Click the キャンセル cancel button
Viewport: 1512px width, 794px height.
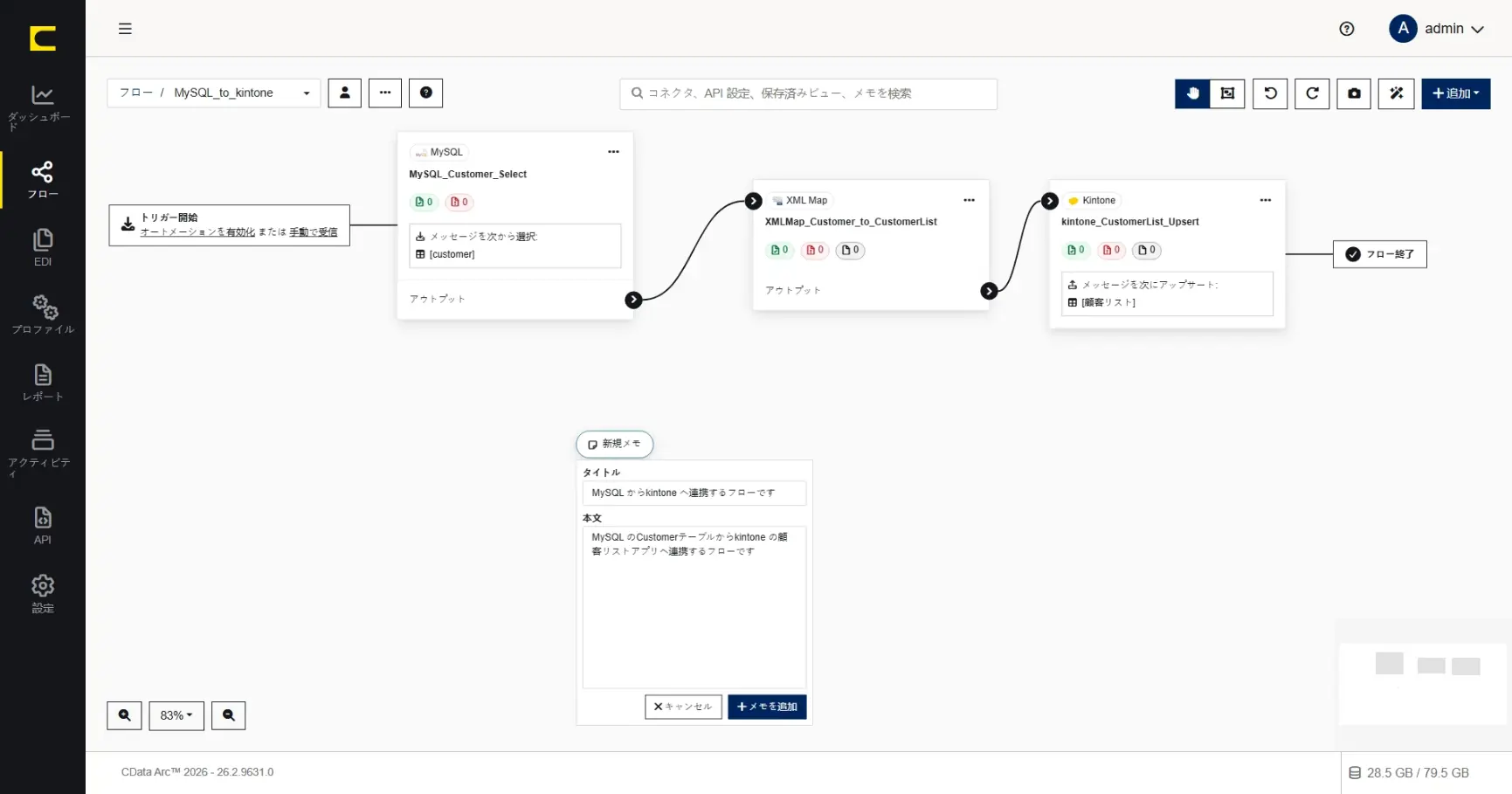pos(683,707)
